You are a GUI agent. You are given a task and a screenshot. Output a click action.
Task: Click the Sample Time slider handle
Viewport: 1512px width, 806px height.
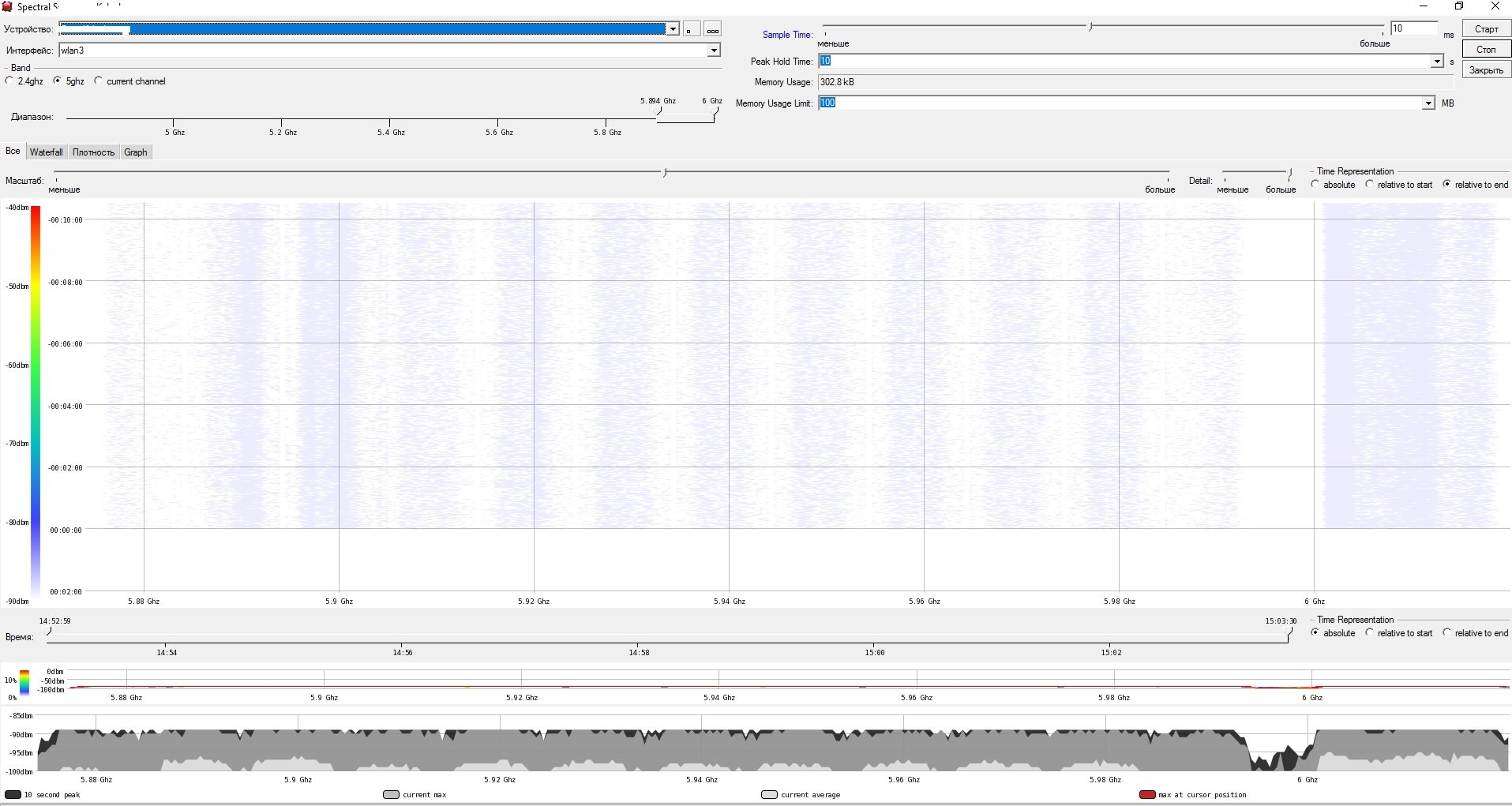pos(1090,27)
